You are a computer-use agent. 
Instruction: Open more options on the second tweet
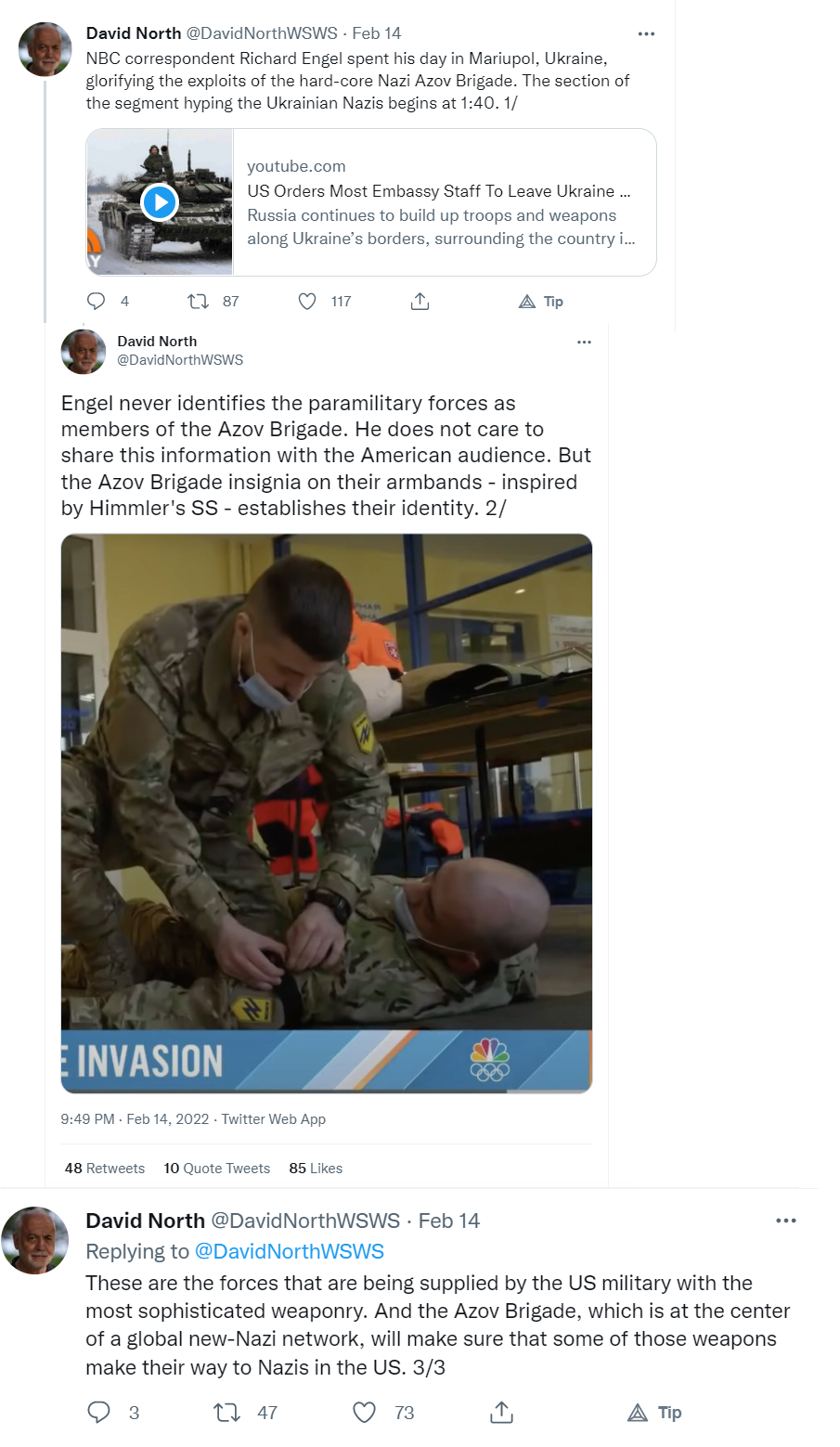(x=584, y=342)
